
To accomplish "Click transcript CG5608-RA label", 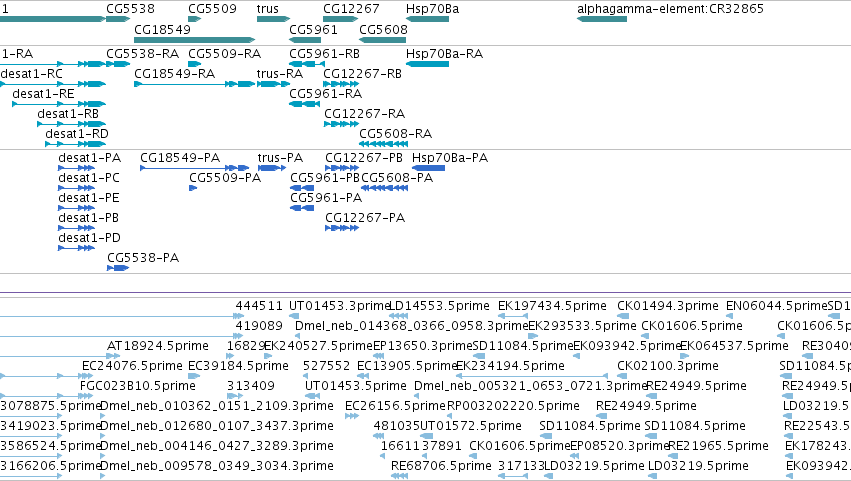I will pos(395,134).
